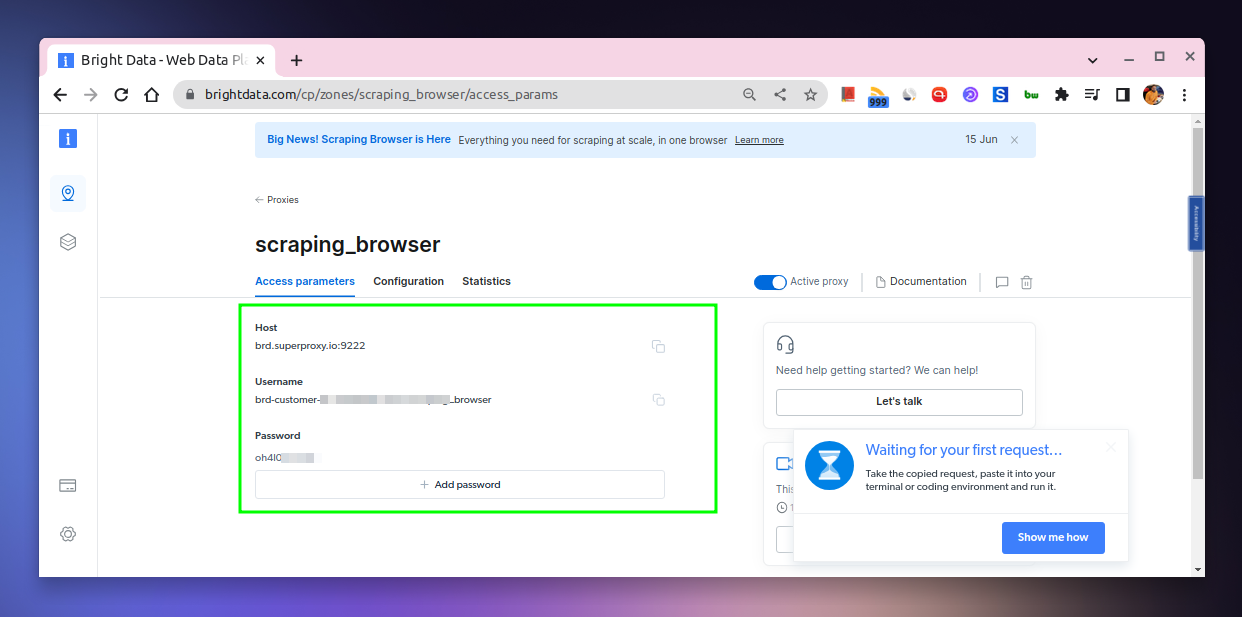Open the red book extension icon

coord(848,95)
